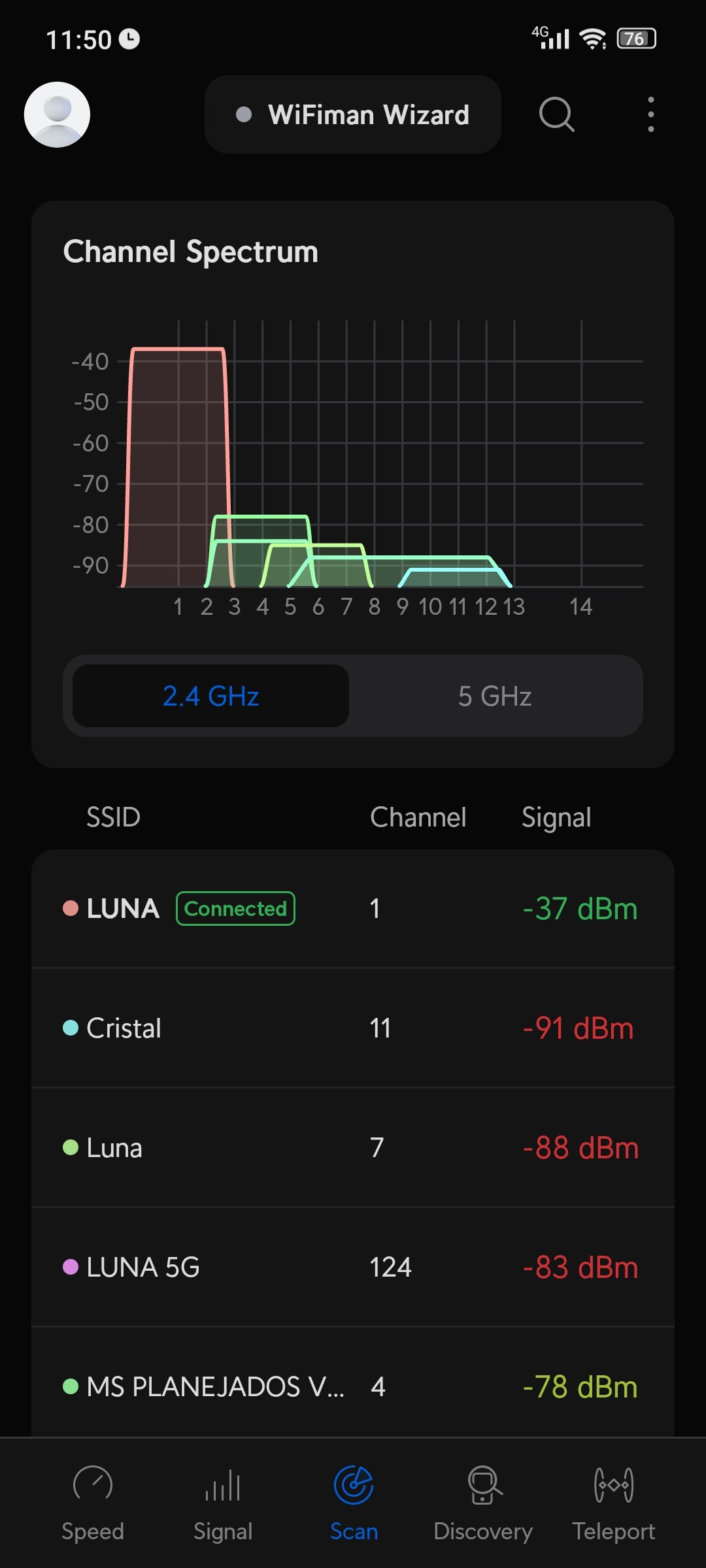706x1568 pixels.
Task: Open the WiFiman Wizard button
Action: click(353, 114)
